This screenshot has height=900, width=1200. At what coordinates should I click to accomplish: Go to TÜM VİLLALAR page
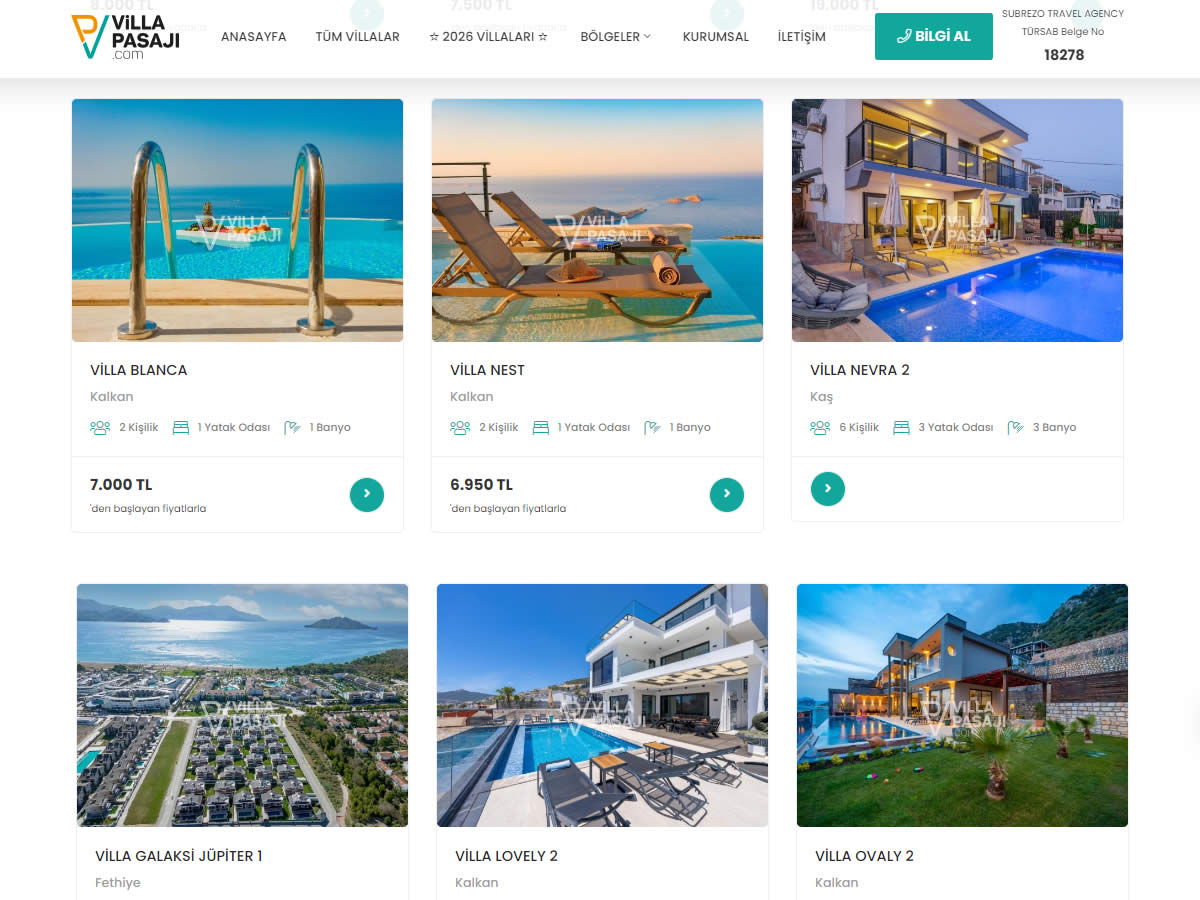point(358,37)
